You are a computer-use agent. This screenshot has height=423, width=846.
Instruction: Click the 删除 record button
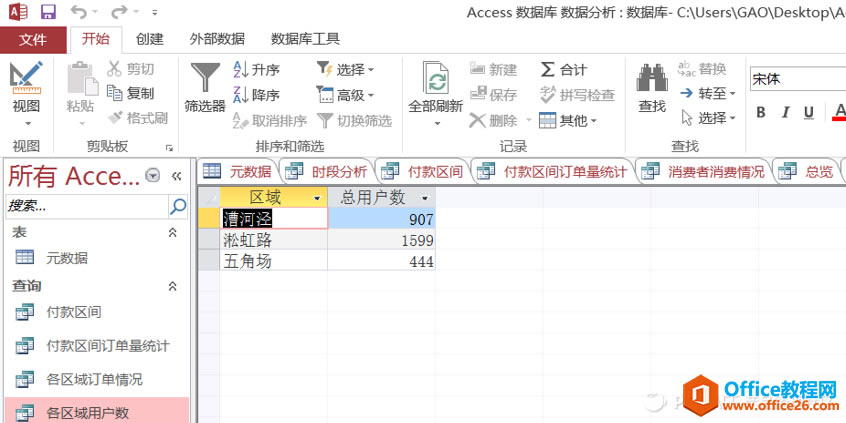[493, 120]
